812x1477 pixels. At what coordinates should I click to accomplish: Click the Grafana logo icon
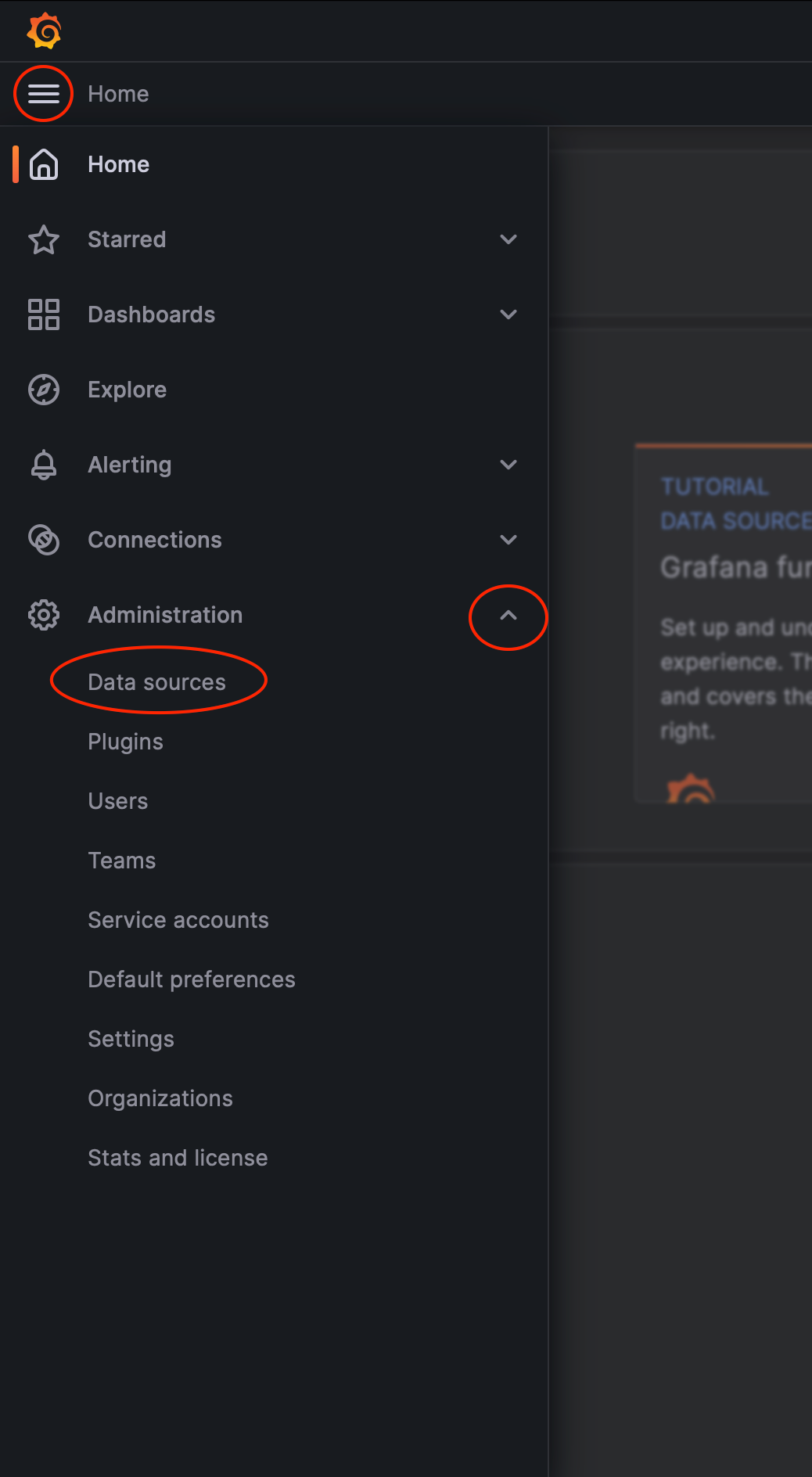coord(44,31)
